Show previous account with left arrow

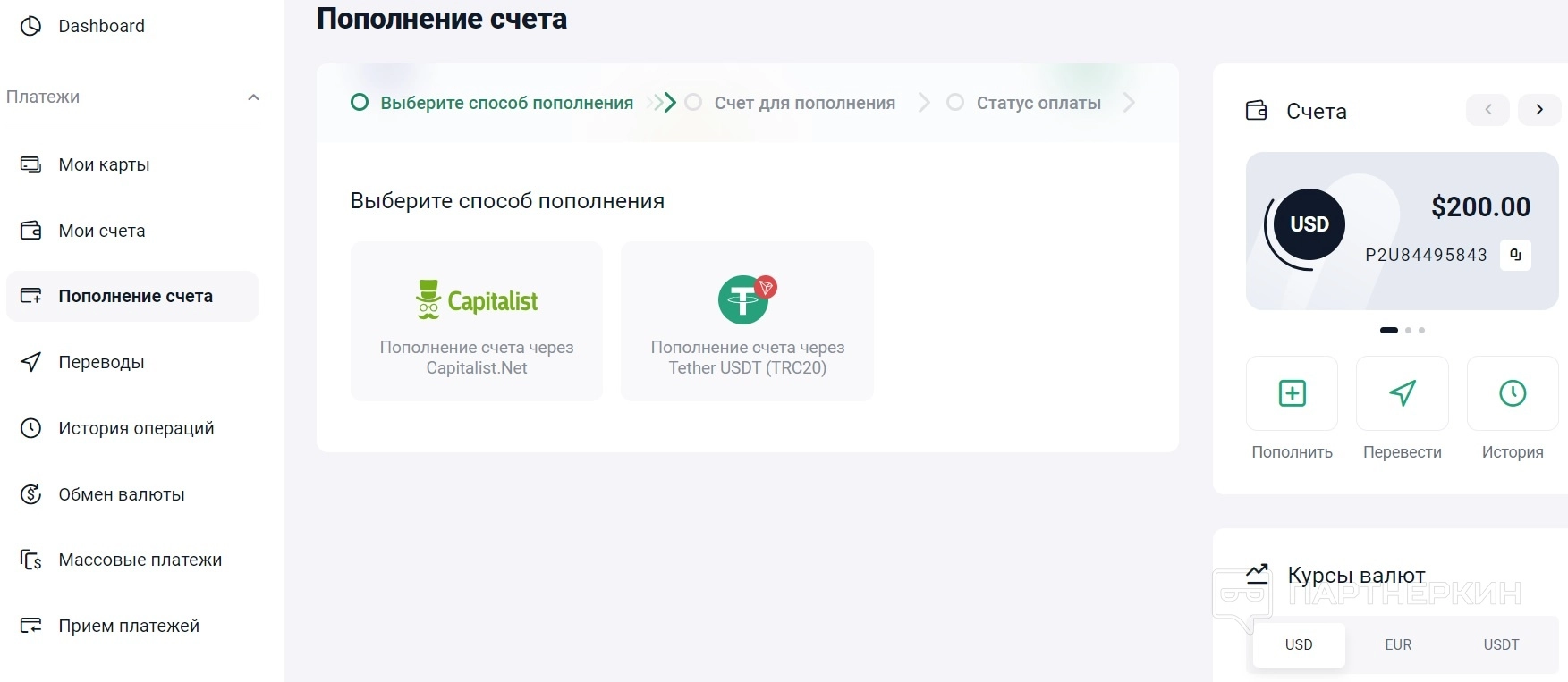click(1488, 110)
